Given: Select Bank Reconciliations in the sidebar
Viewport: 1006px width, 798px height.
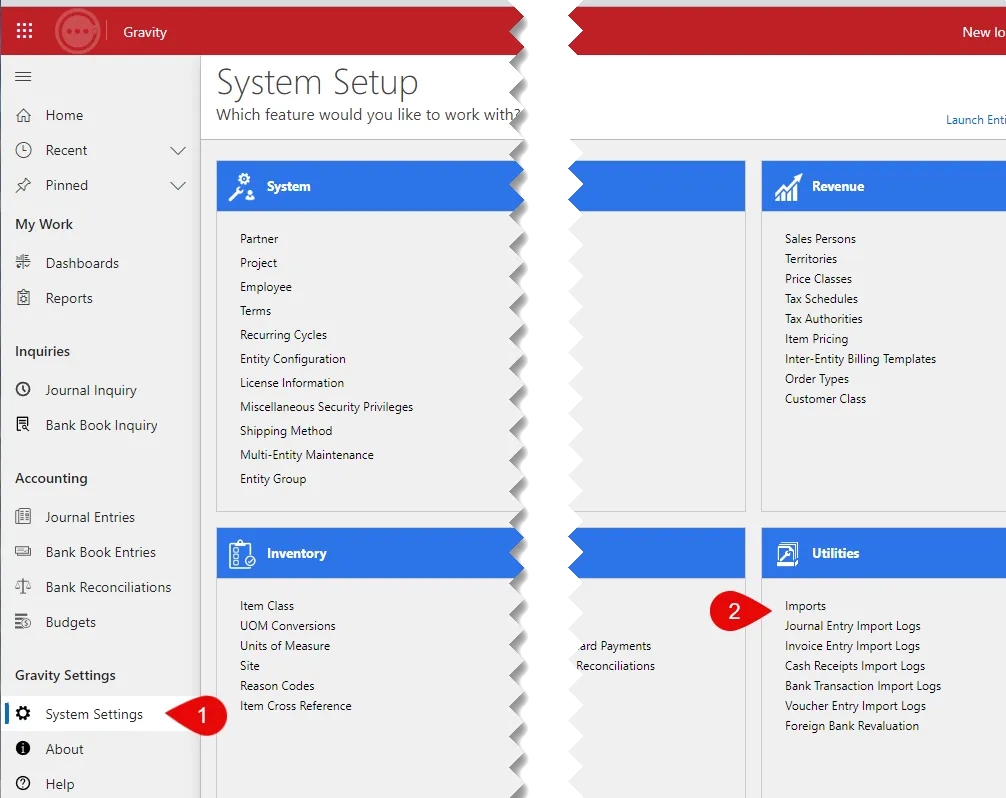Looking at the screenshot, I should pos(108,587).
